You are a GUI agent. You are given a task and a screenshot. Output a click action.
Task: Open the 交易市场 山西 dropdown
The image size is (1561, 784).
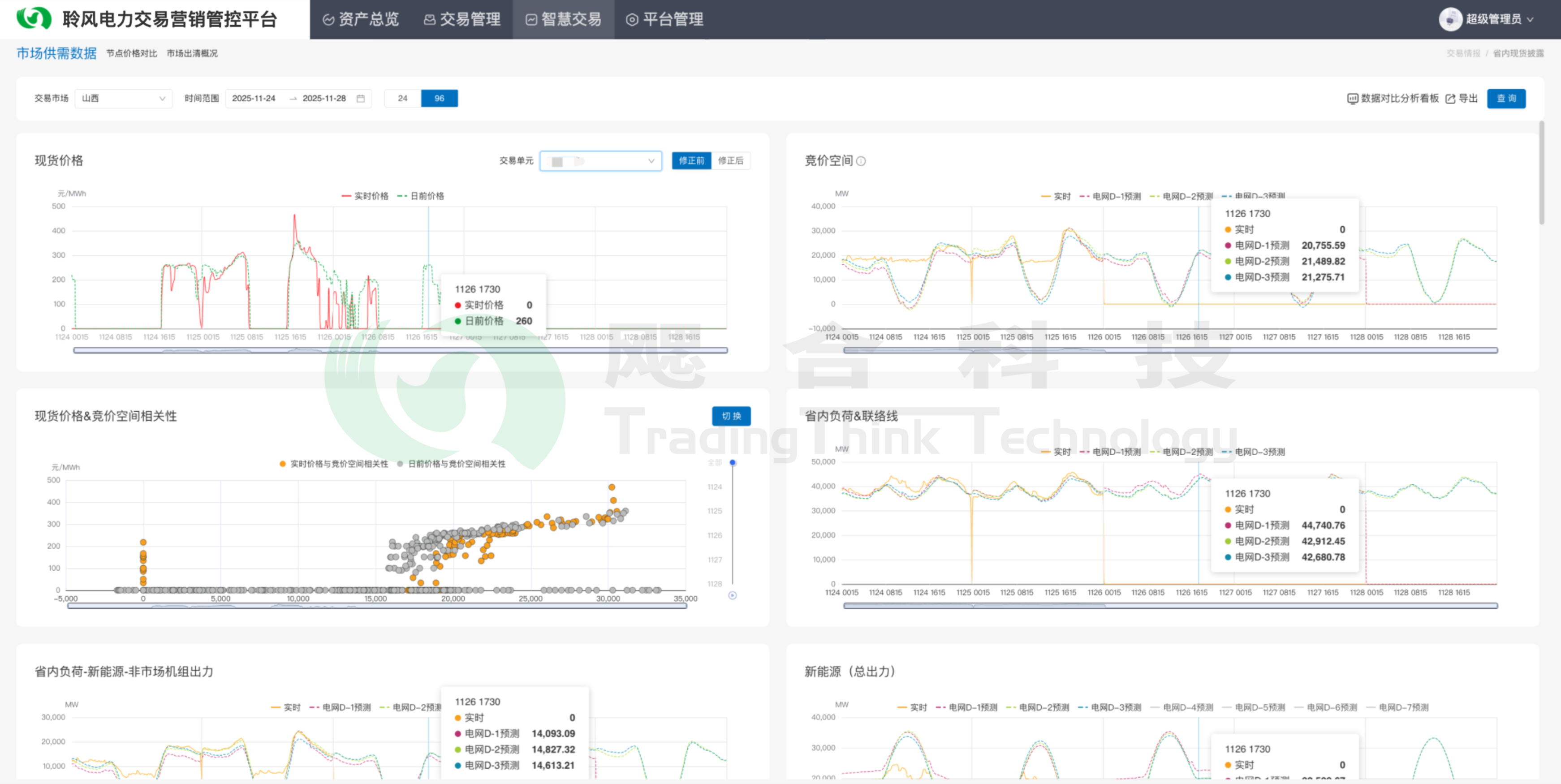click(124, 98)
